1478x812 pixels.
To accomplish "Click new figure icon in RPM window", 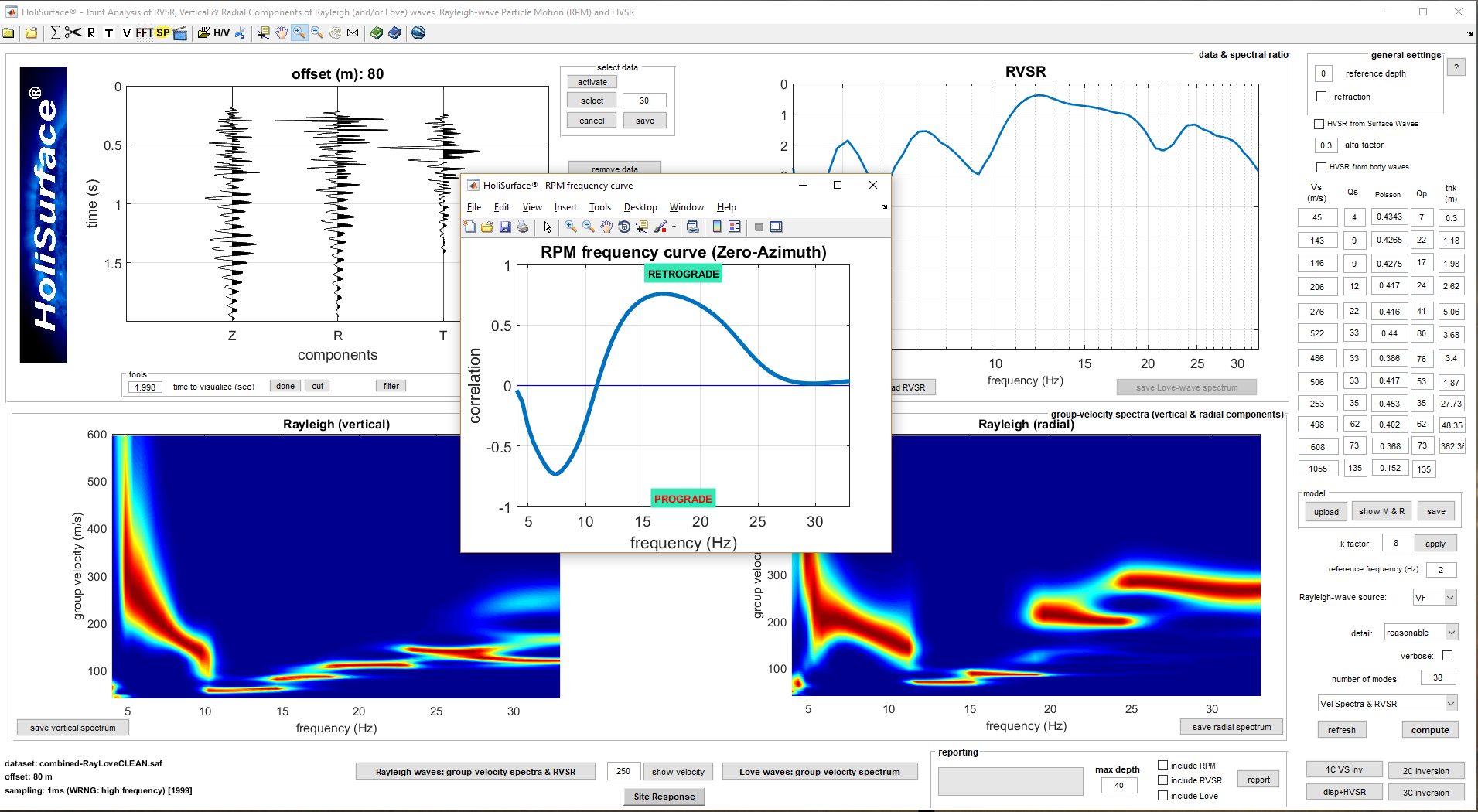I will 469,227.
